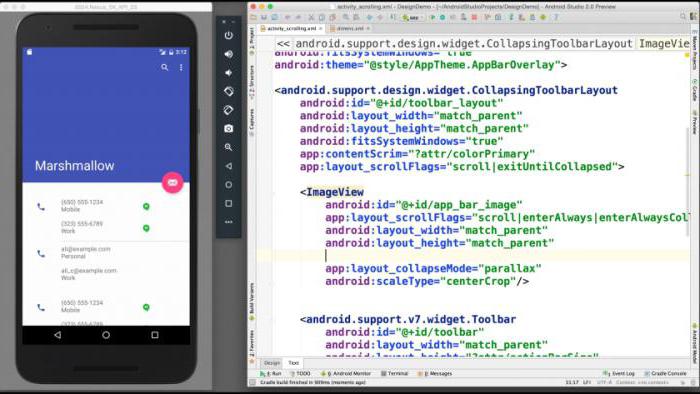This screenshot has height=394, width=700.
Task: Switch to the Design editor tab
Action: coord(271,363)
